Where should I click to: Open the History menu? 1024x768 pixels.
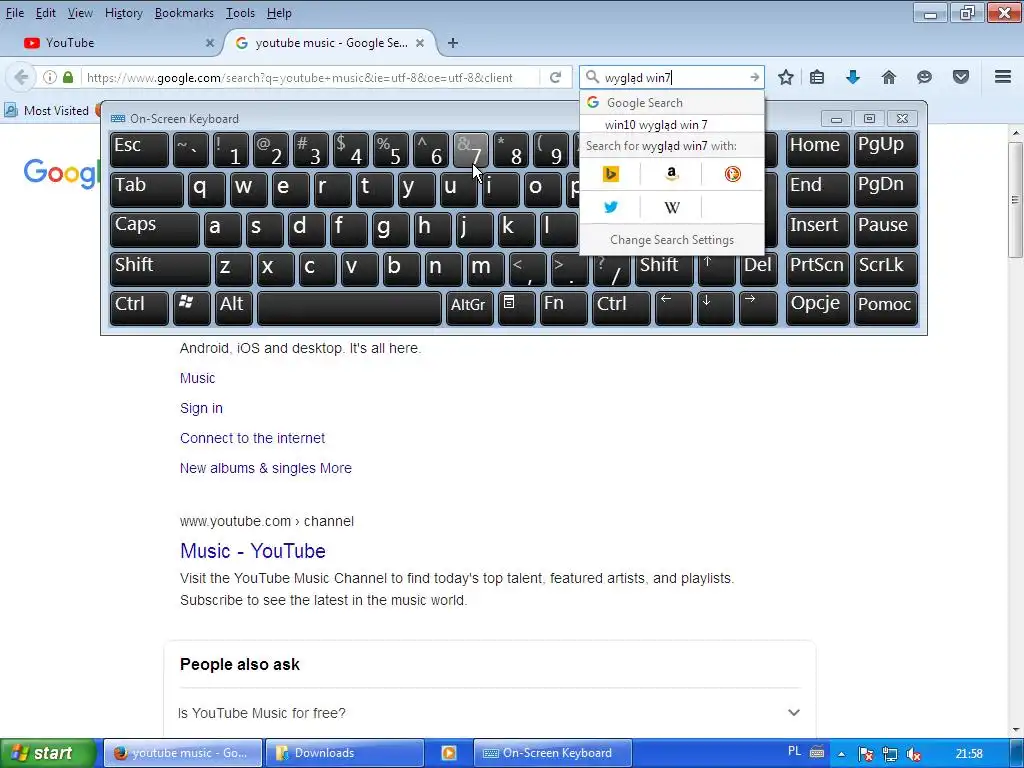(x=123, y=13)
